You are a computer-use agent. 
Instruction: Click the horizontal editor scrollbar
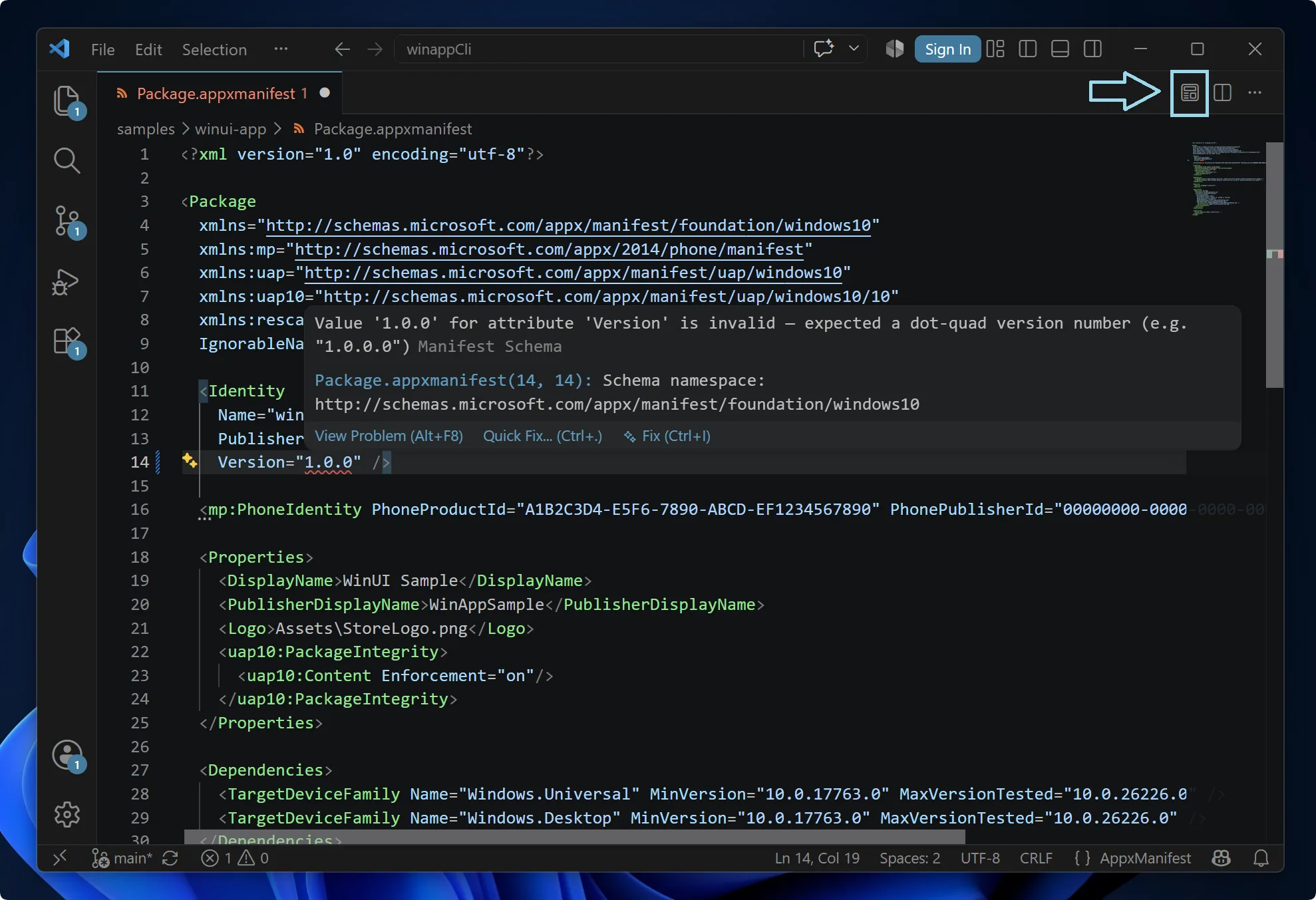pos(574,836)
